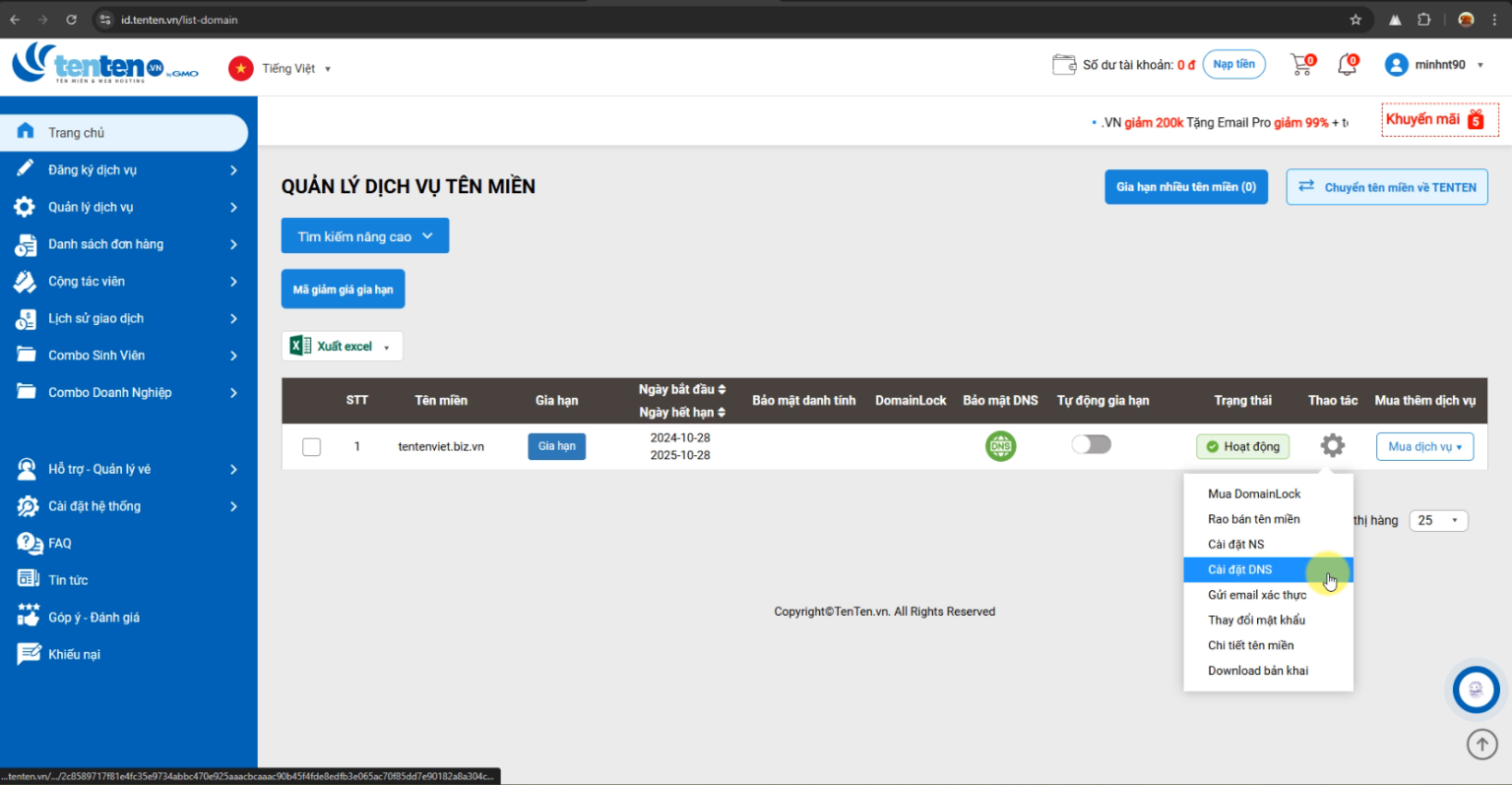Open the shopping cart icon
This screenshot has height=785, width=1512.
(x=1301, y=65)
